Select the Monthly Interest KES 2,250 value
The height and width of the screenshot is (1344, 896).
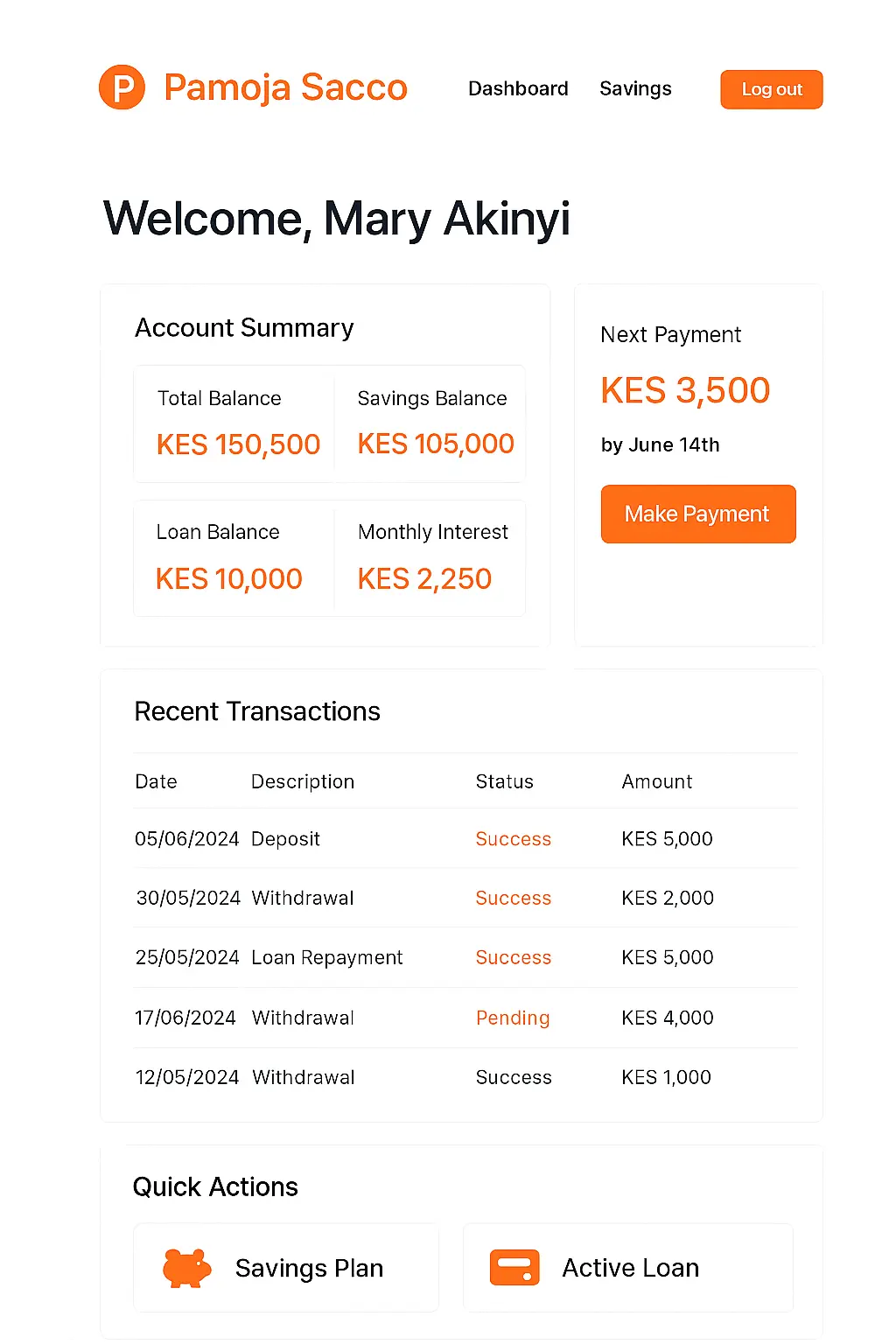(x=424, y=578)
